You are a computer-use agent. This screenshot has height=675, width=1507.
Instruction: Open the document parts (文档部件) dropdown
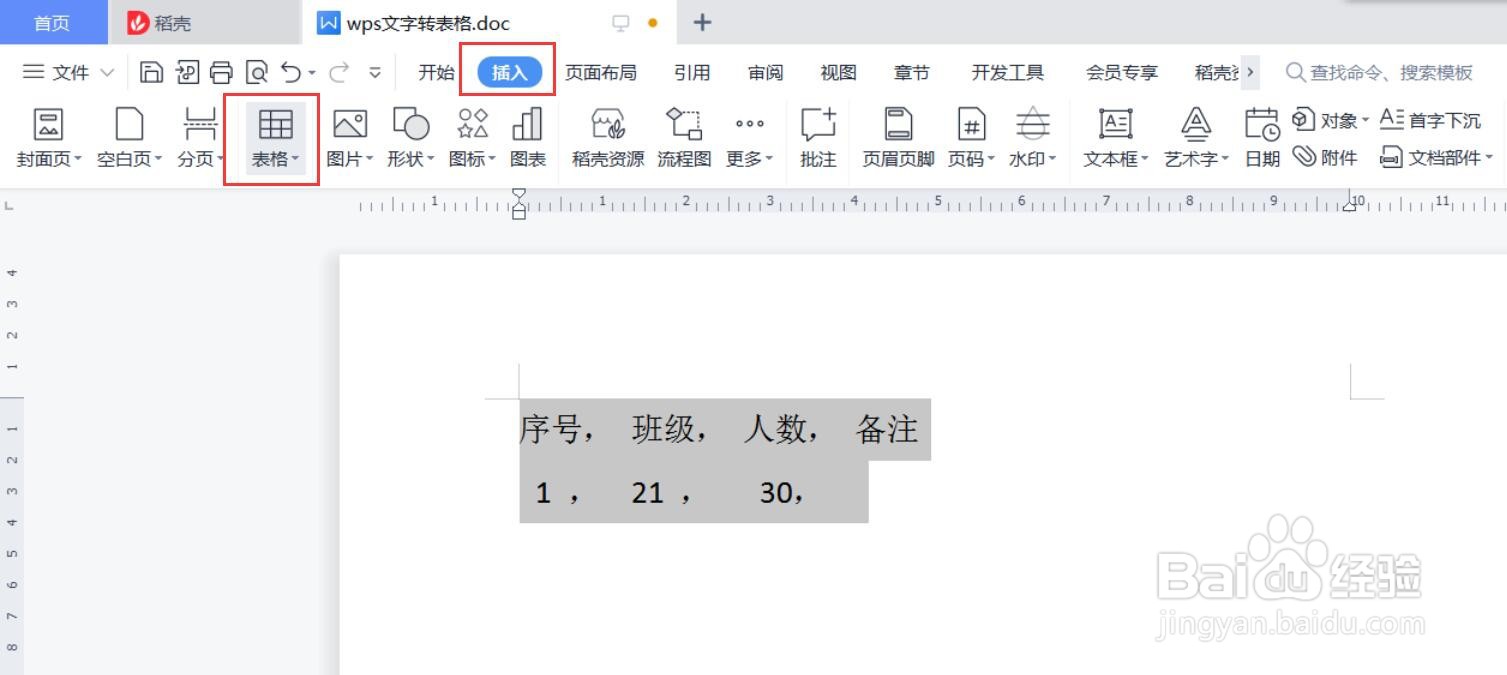point(1436,157)
